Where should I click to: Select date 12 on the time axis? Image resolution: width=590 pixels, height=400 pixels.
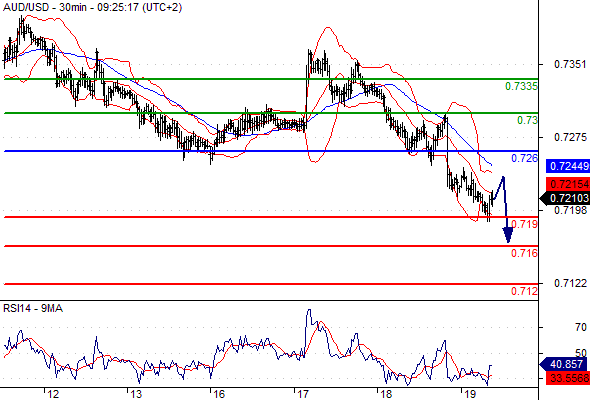tap(53, 394)
